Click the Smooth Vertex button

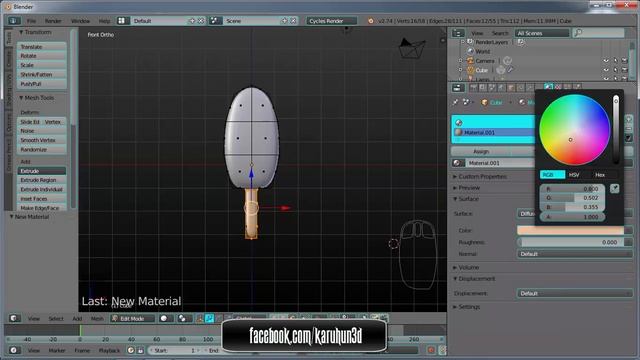click(42, 140)
